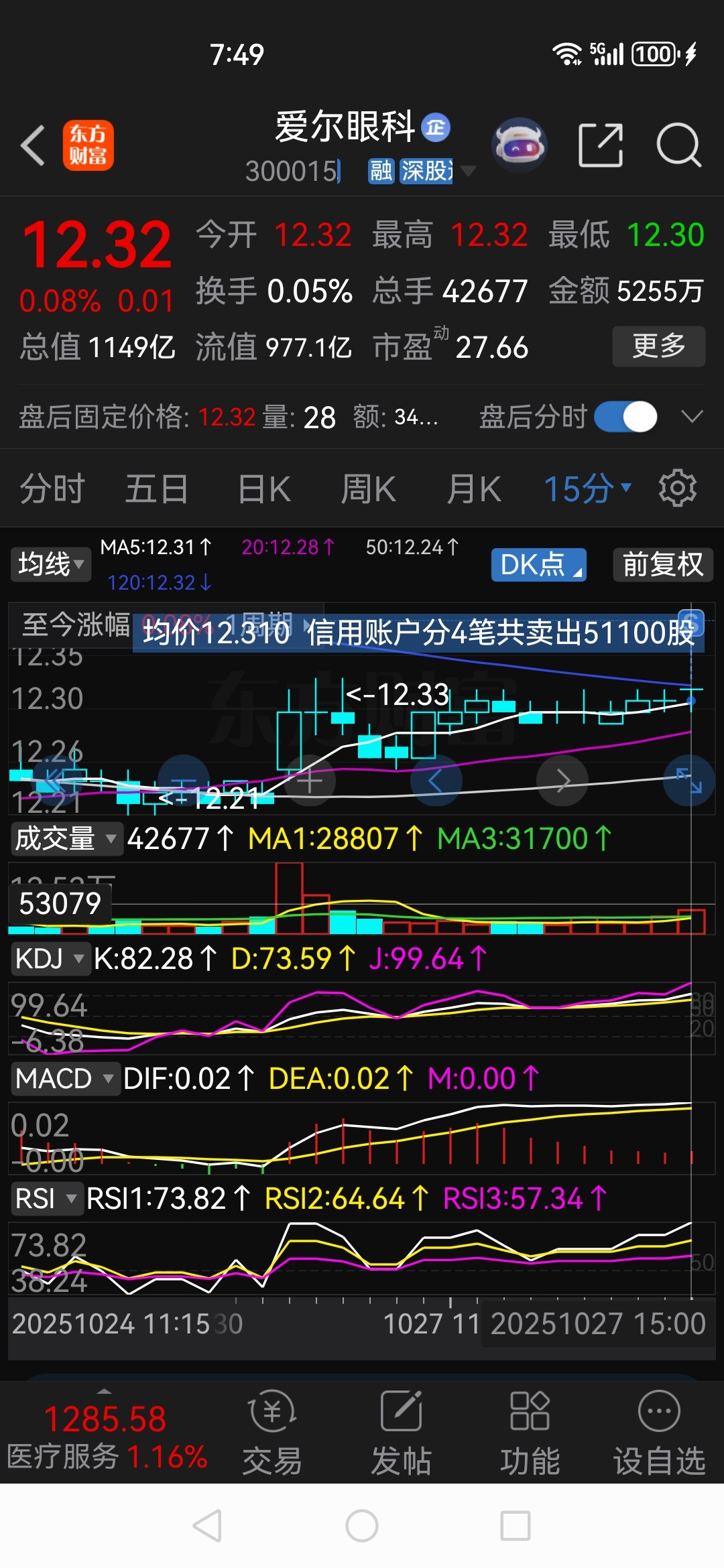
Task: Tap the 金额 5255万 value
Action: (x=626, y=291)
